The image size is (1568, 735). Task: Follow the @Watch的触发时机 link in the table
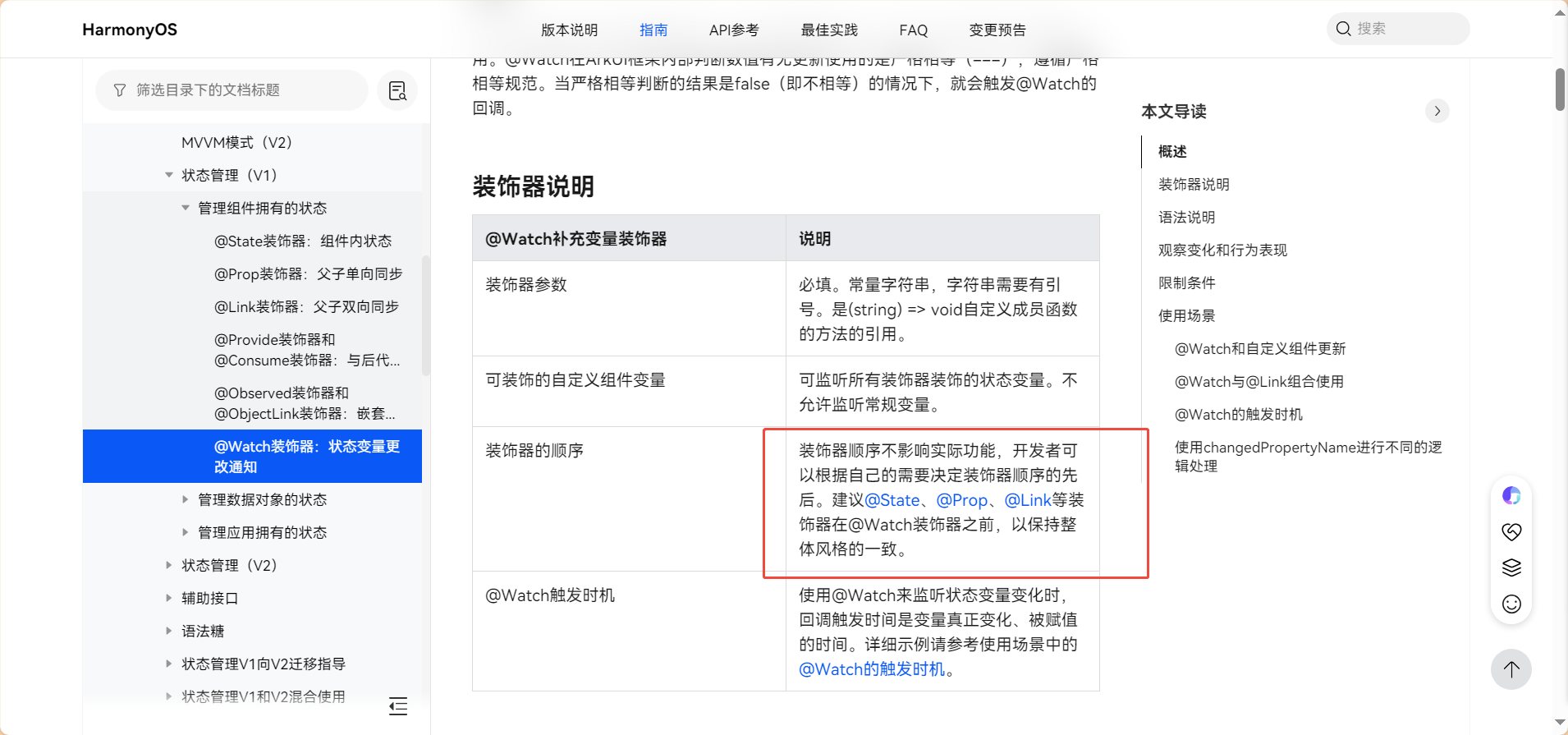coord(872,669)
